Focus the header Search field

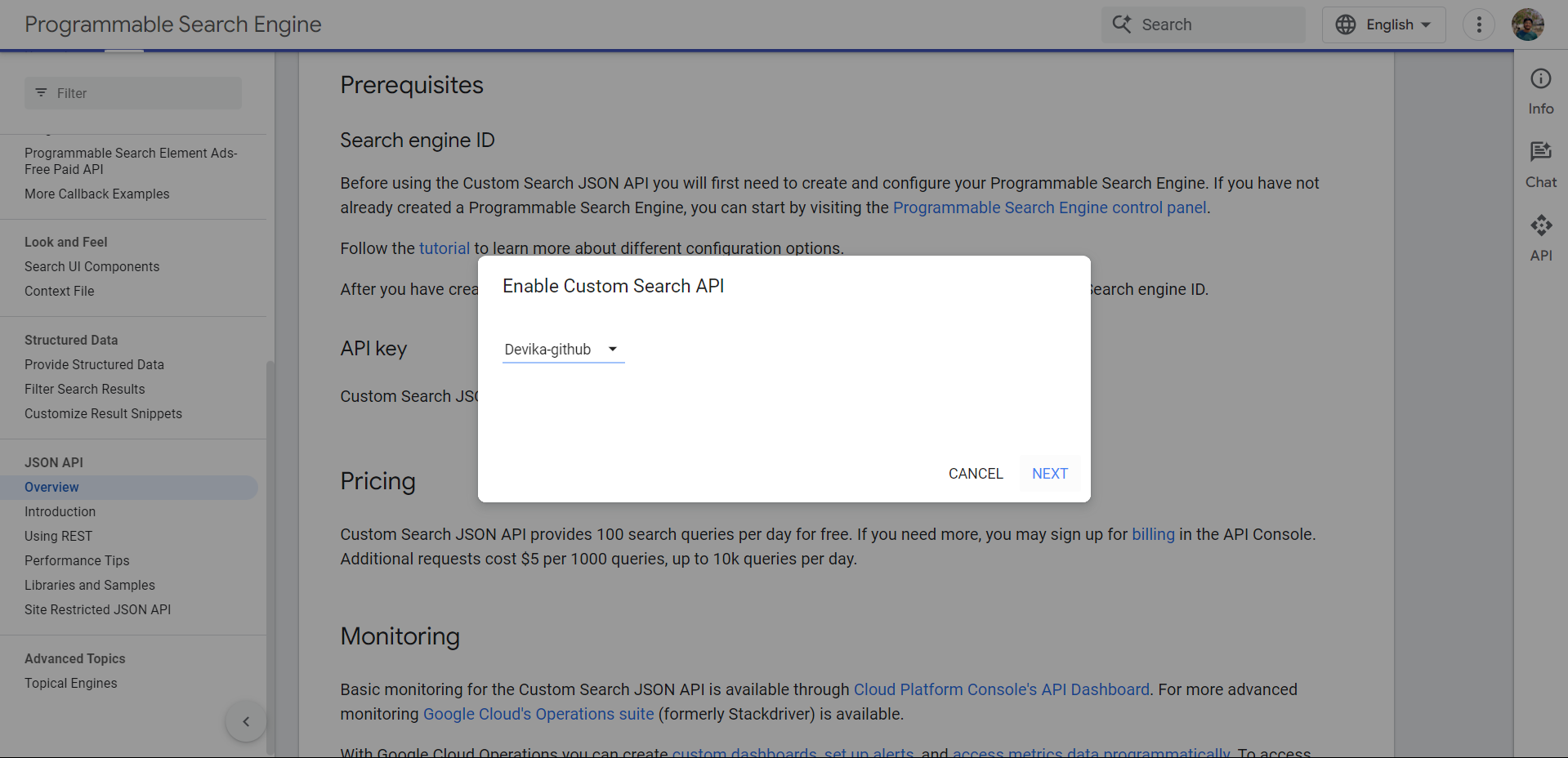(1203, 25)
